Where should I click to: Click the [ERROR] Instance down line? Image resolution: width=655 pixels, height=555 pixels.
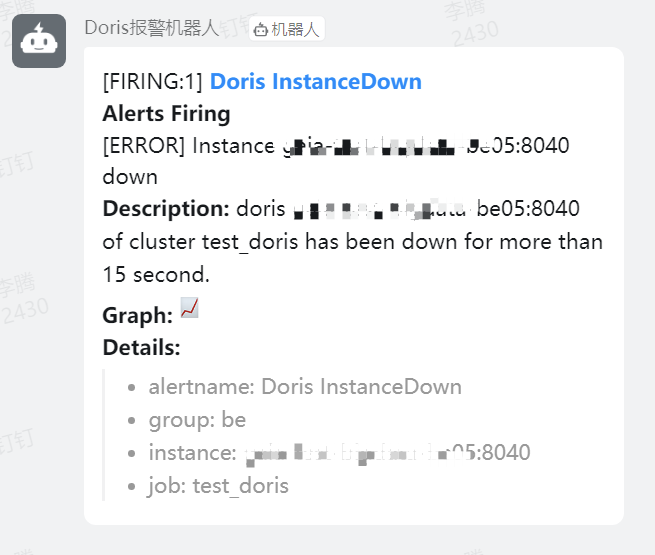[x=336, y=161]
